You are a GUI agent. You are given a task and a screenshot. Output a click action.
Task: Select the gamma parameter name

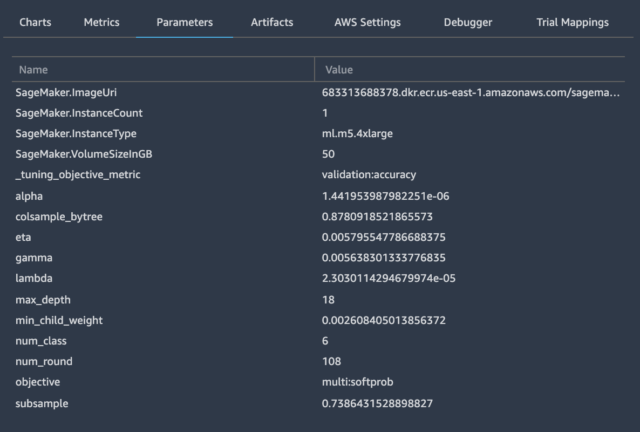[x=34, y=258]
